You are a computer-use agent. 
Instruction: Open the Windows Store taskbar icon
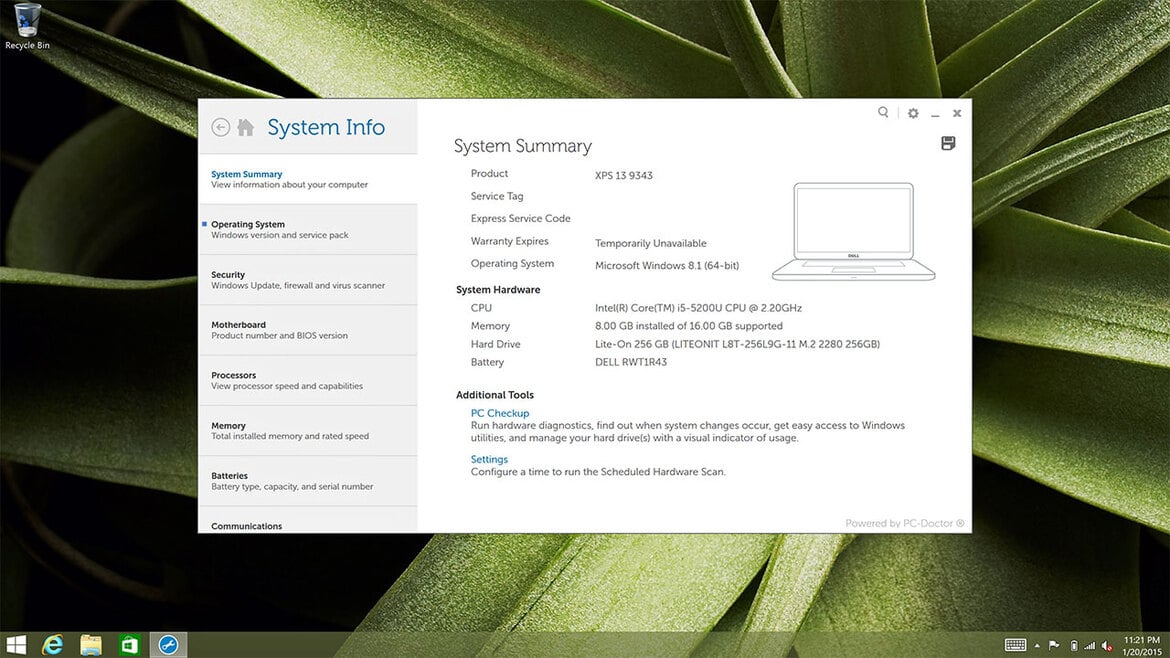(x=130, y=645)
